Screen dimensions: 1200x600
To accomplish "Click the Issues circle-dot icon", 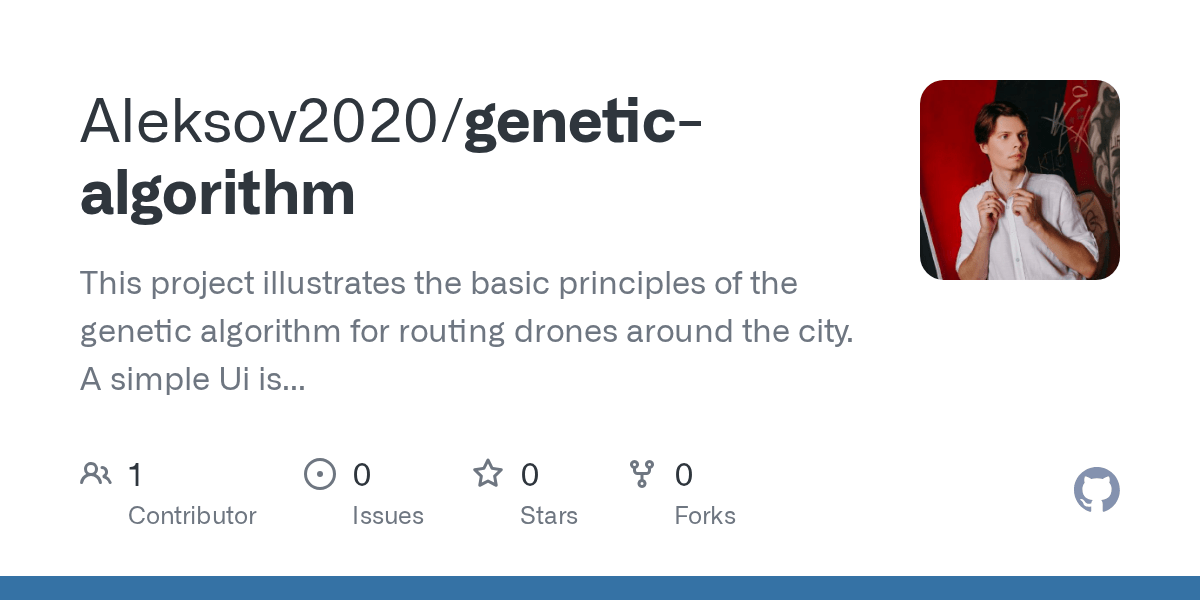I will coord(319,474).
